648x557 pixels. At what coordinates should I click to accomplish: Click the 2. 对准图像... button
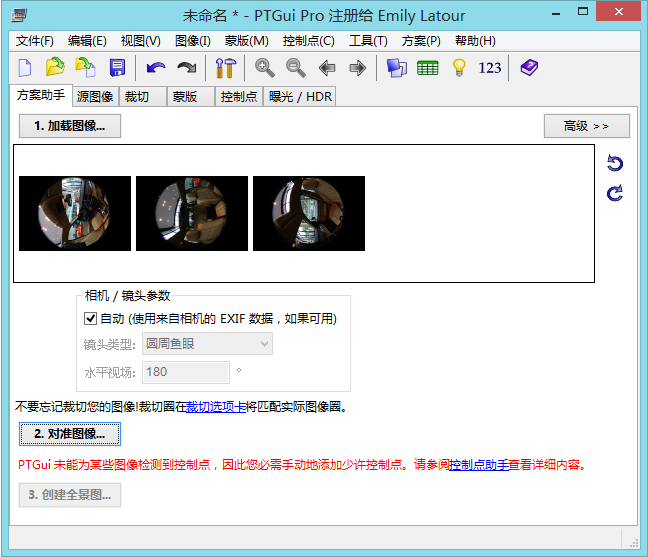[70, 434]
